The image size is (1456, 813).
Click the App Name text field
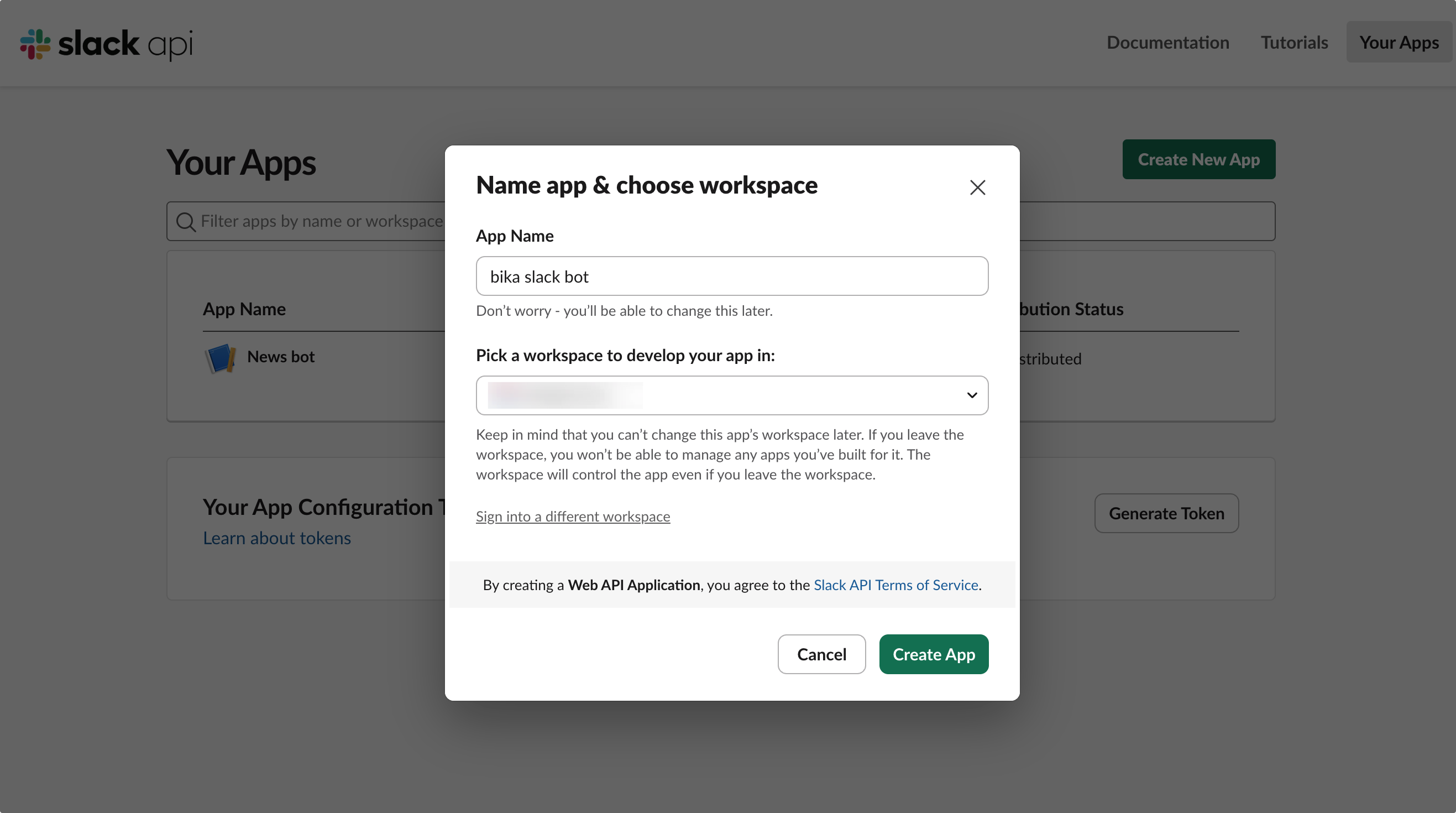(x=731, y=277)
